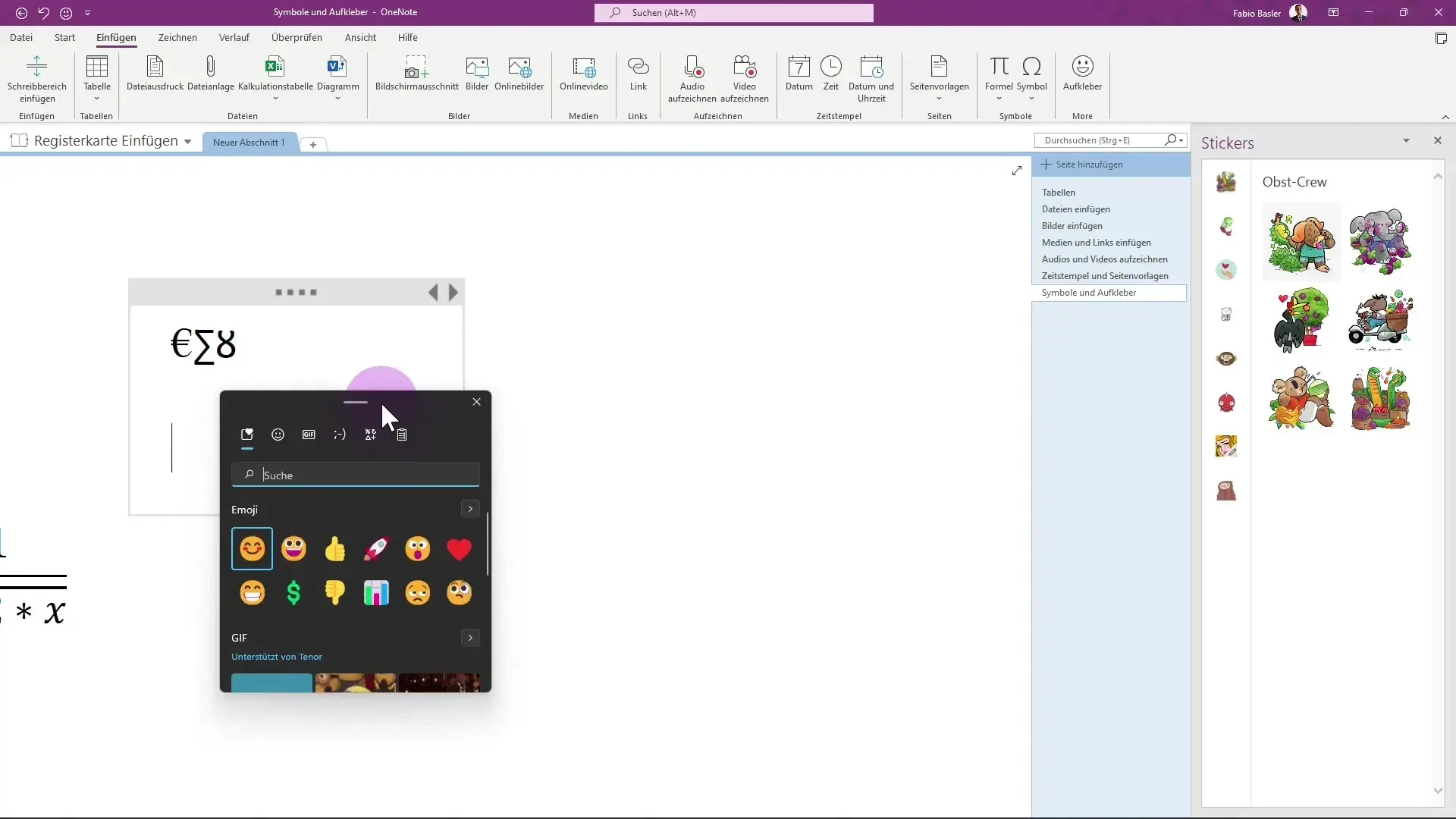
Task: Open the Aufkleber stickers button
Action: click(x=1082, y=74)
